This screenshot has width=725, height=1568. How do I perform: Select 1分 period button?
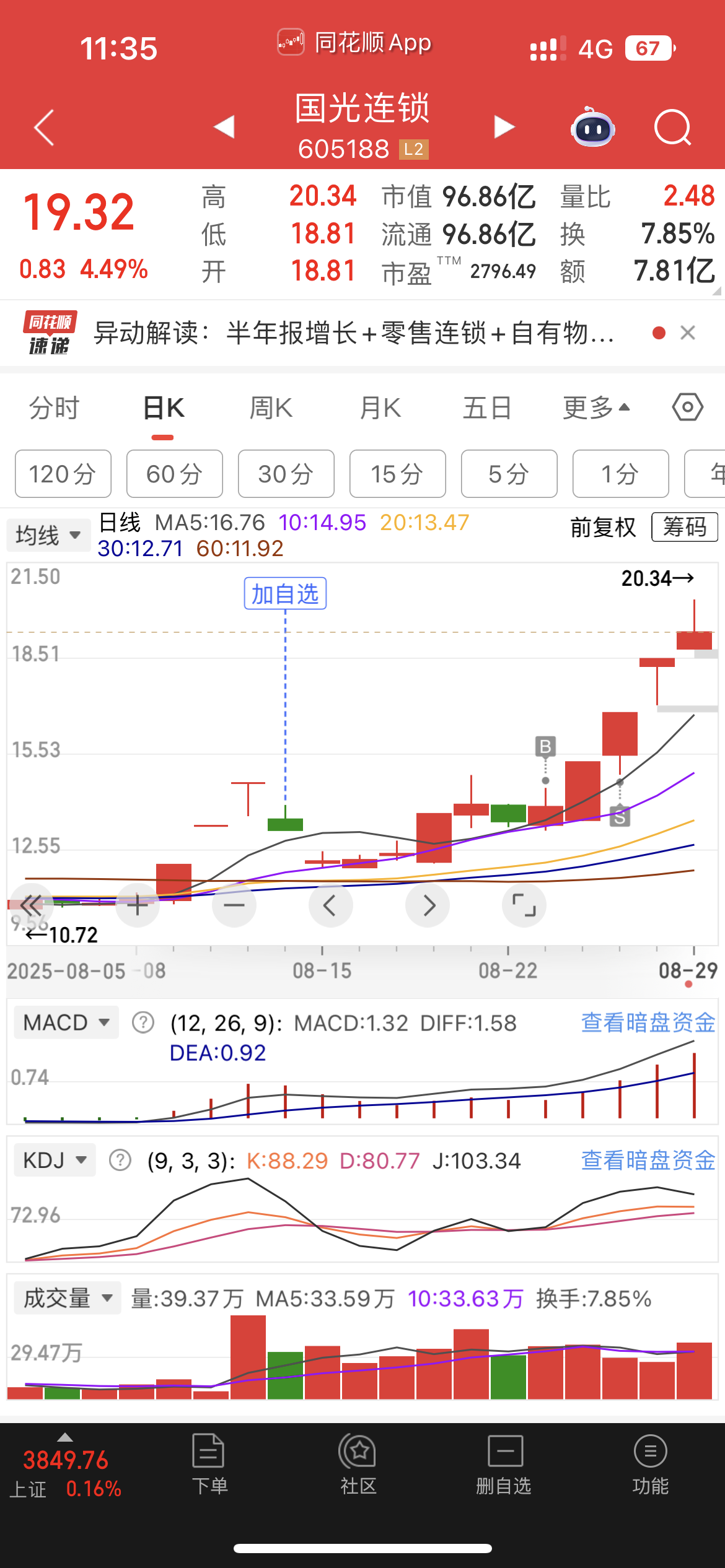pyautogui.click(x=621, y=474)
